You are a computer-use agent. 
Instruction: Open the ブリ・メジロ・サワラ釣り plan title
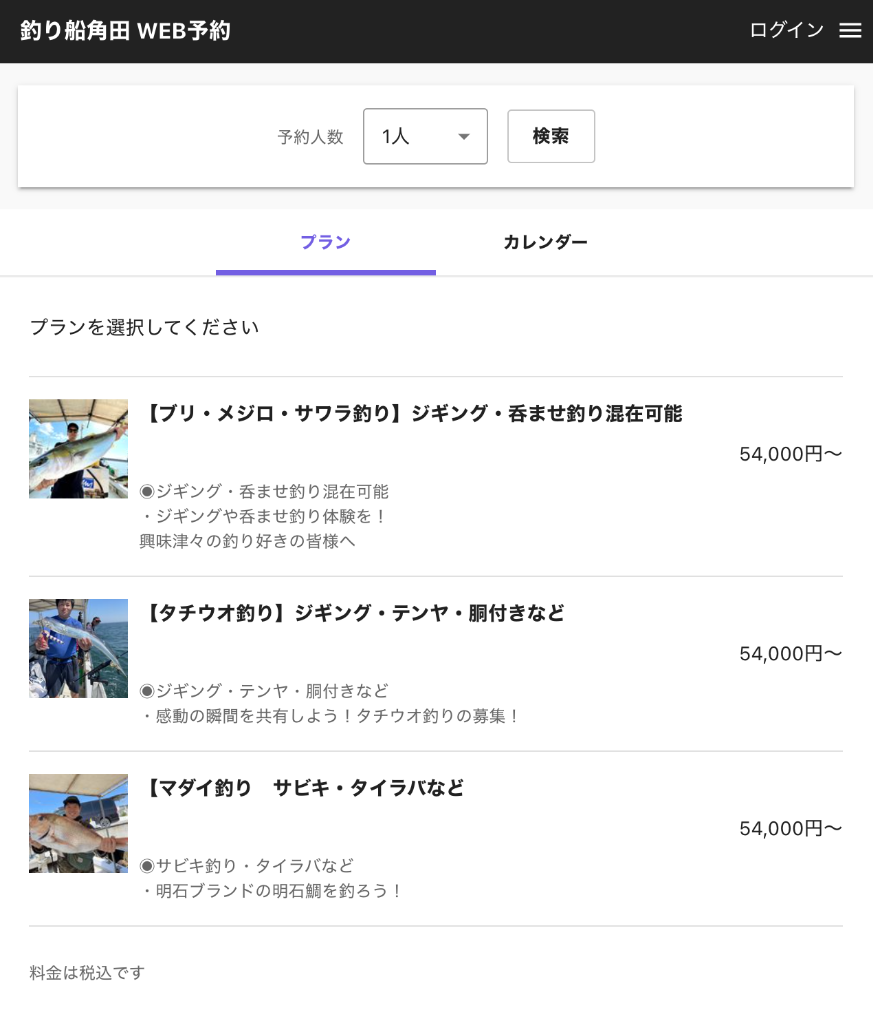[x=414, y=414]
